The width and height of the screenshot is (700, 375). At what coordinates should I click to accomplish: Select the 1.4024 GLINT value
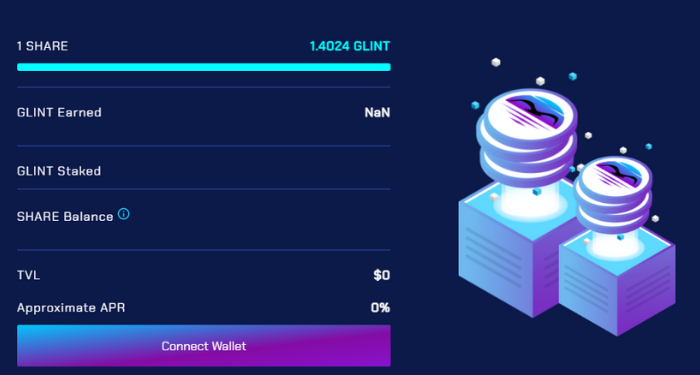[x=350, y=46]
